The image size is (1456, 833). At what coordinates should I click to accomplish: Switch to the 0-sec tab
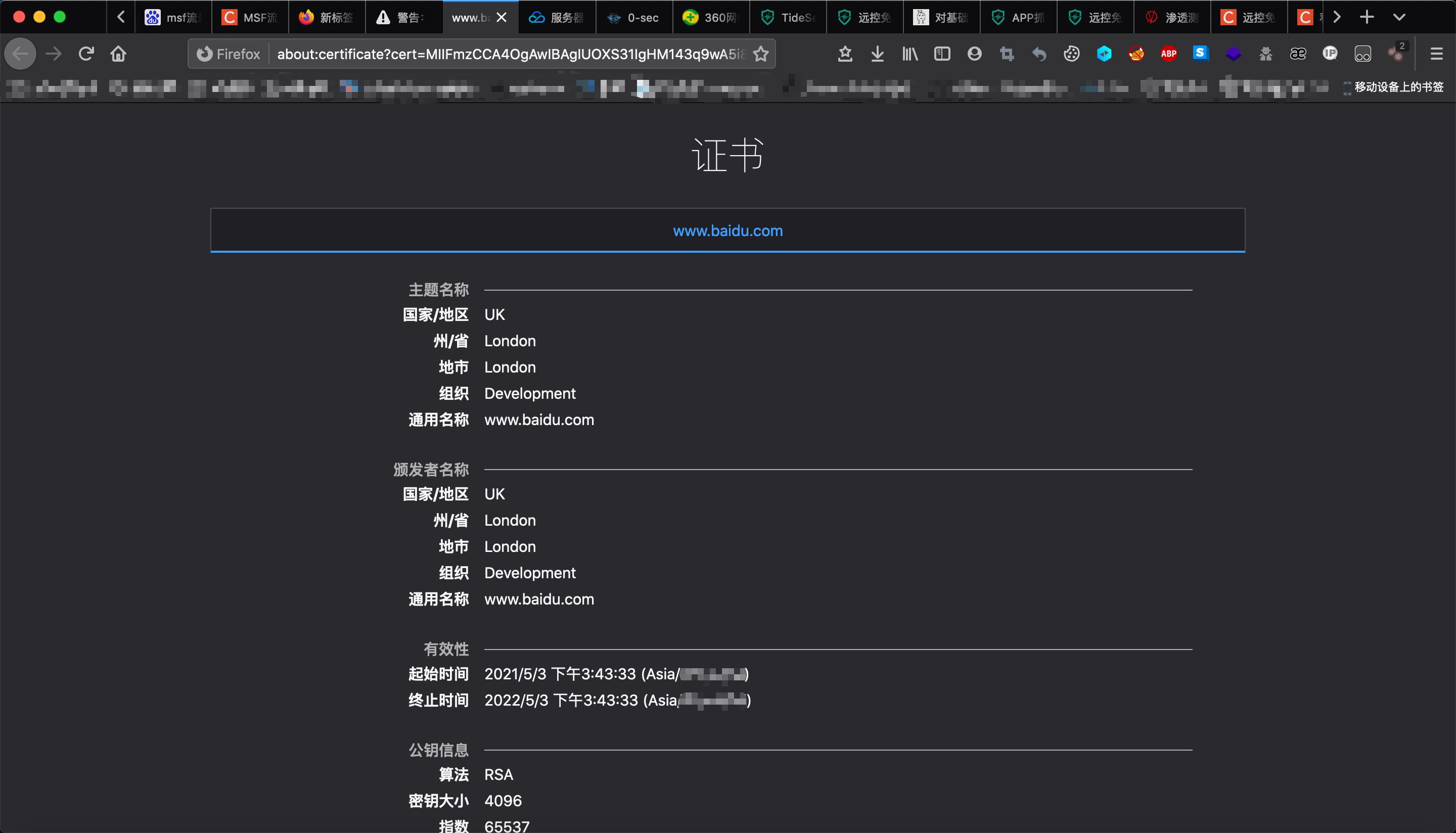(x=634, y=17)
